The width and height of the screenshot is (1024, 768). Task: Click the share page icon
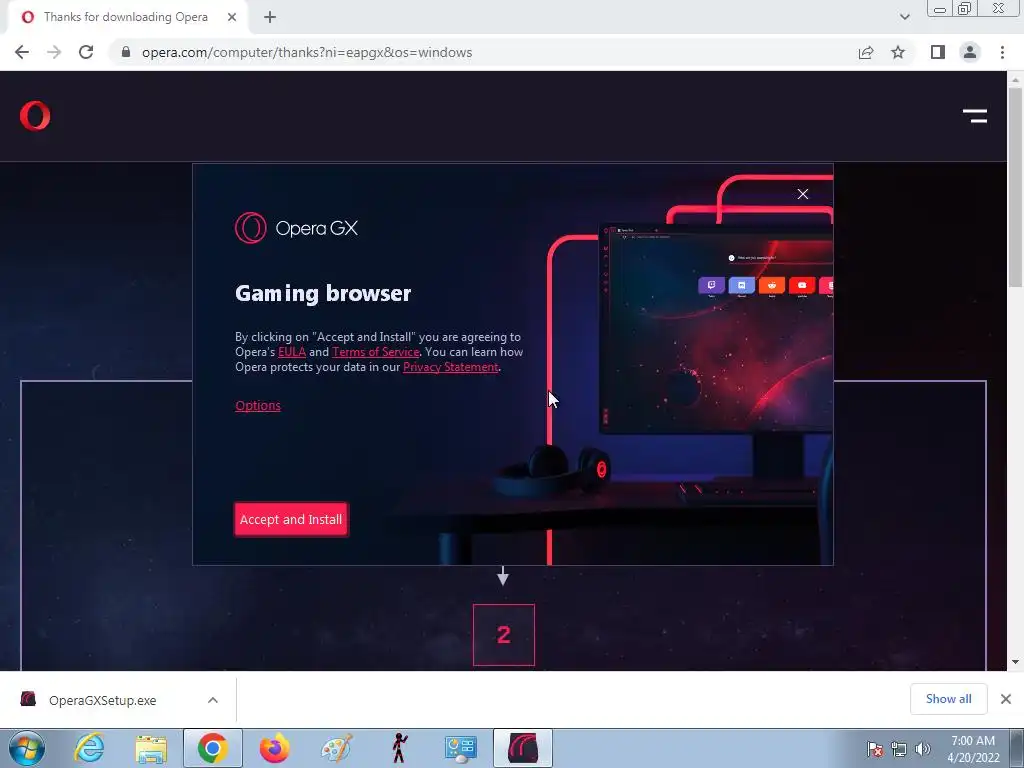pos(866,52)
